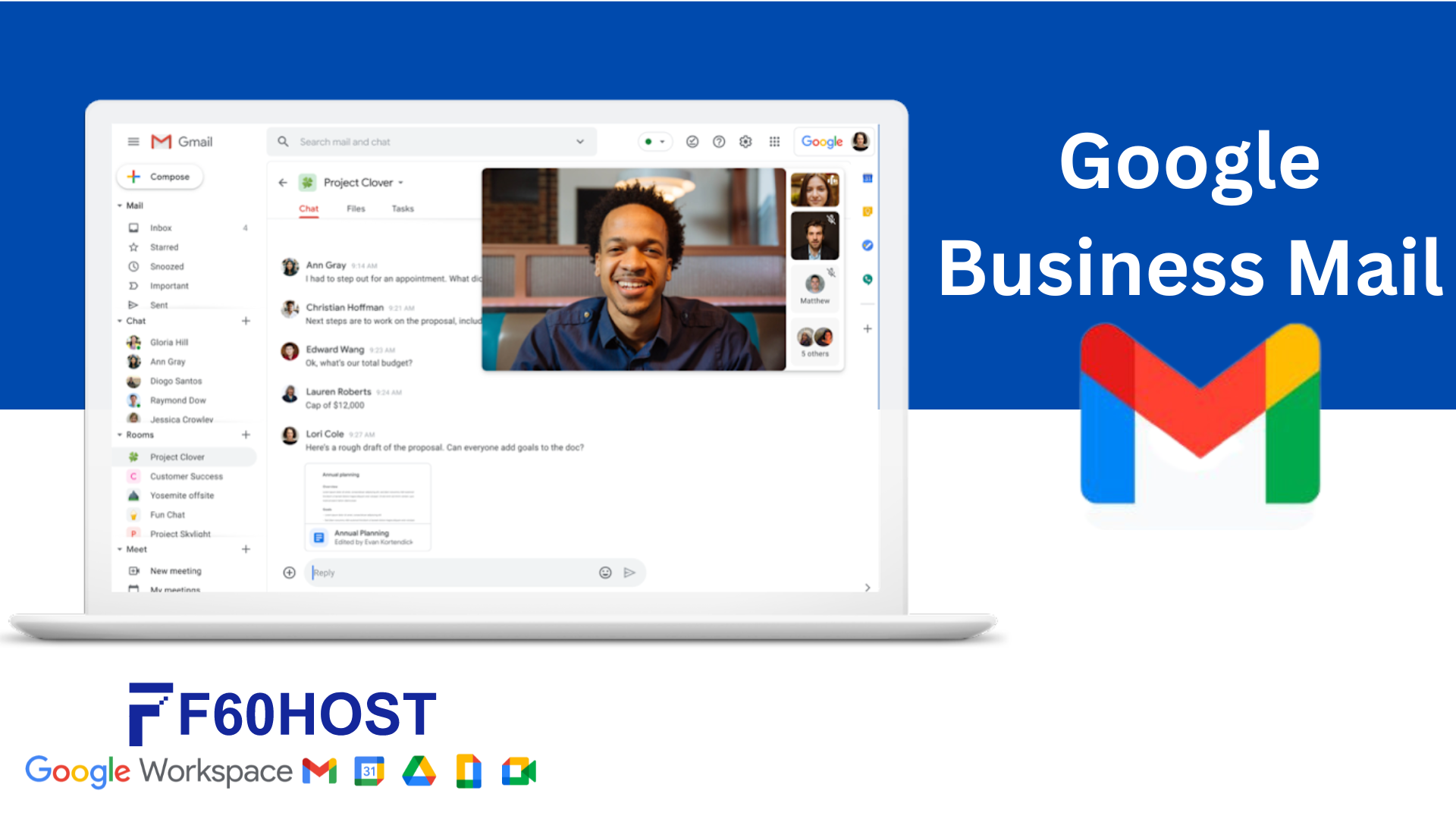Viewport: 1456px width, 819px height.
Task: Collapse the Chat section
Action: click(120, 321)
